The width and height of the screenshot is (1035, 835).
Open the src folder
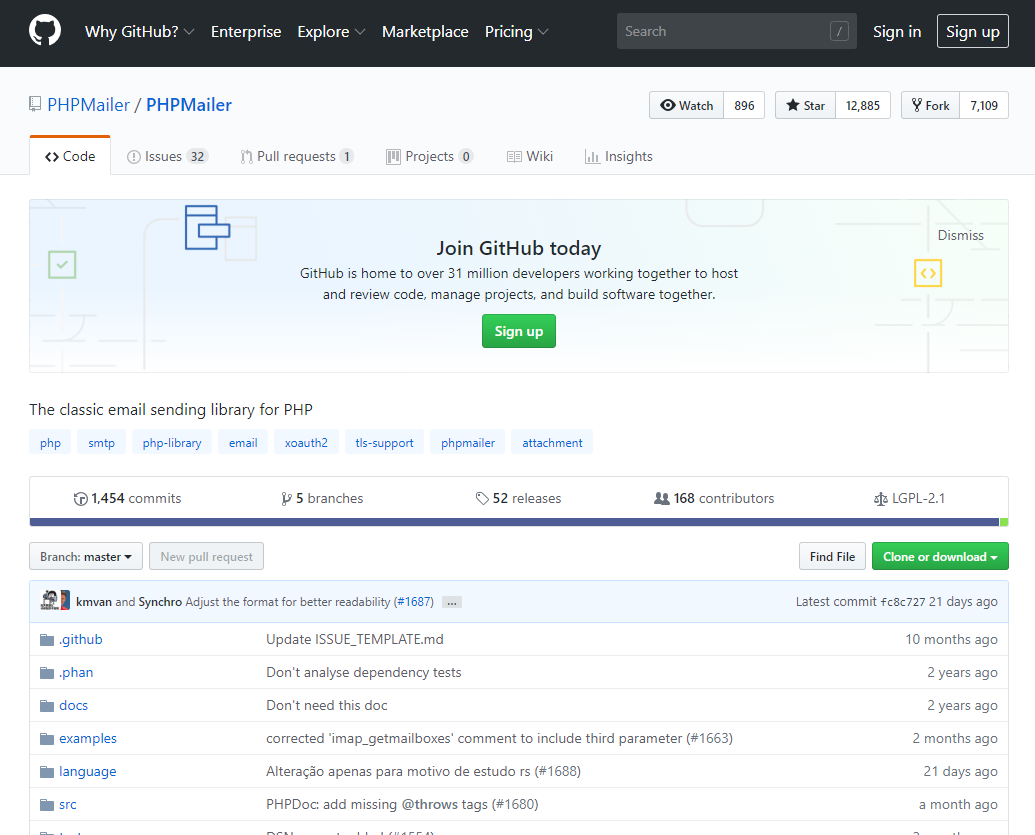tap(67, 804)
